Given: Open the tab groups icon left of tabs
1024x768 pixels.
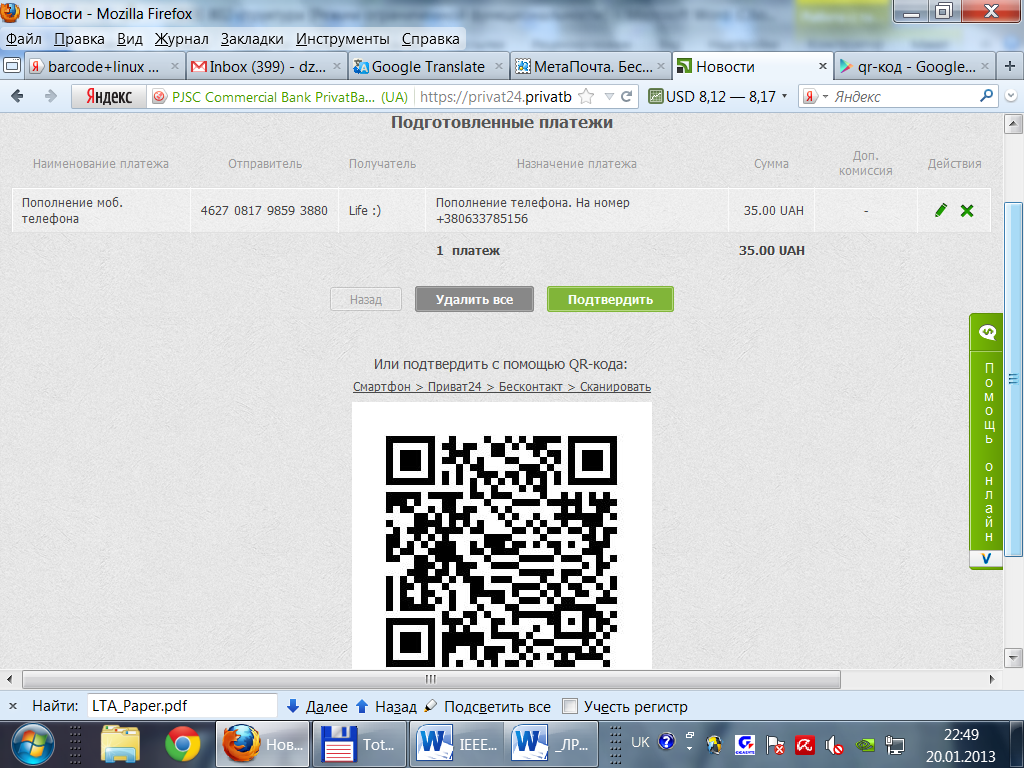Looking at the screenshot, I should [x=12, y=66].
